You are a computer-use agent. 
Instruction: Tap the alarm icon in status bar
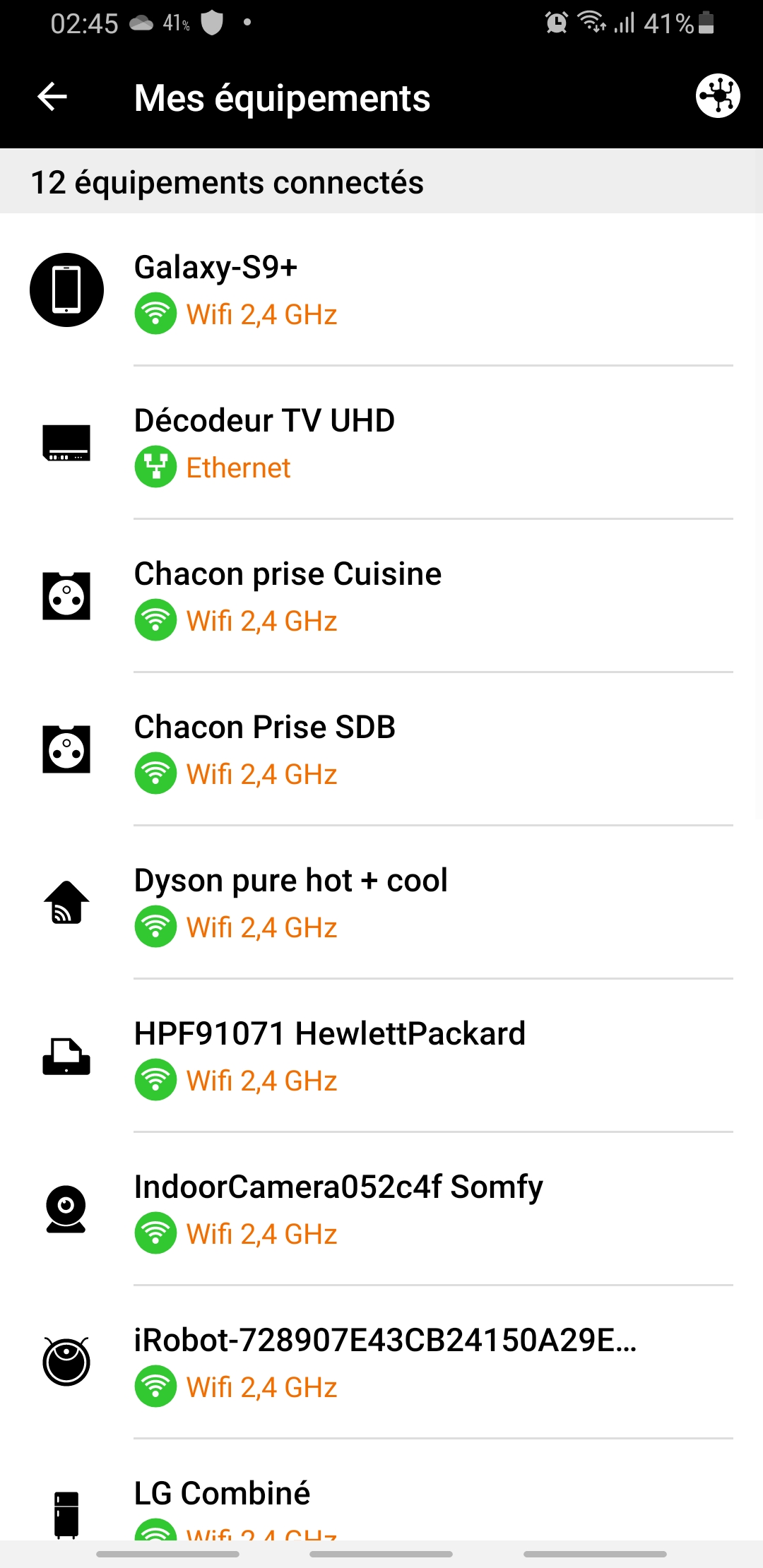pyautogui.click(x=557, y=23)
